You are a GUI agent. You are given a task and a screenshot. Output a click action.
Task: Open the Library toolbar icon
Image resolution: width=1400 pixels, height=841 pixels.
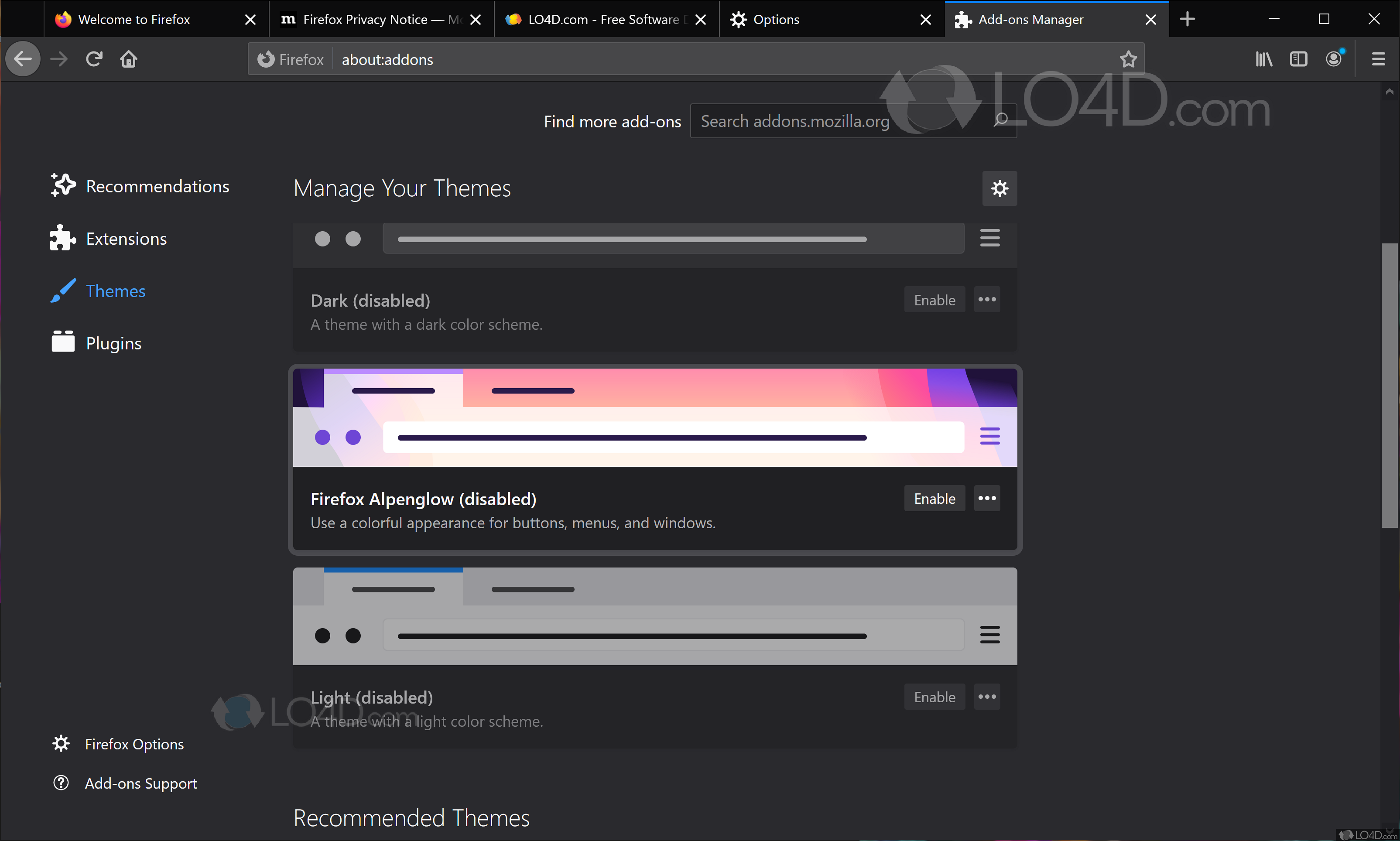point(1264,59)
